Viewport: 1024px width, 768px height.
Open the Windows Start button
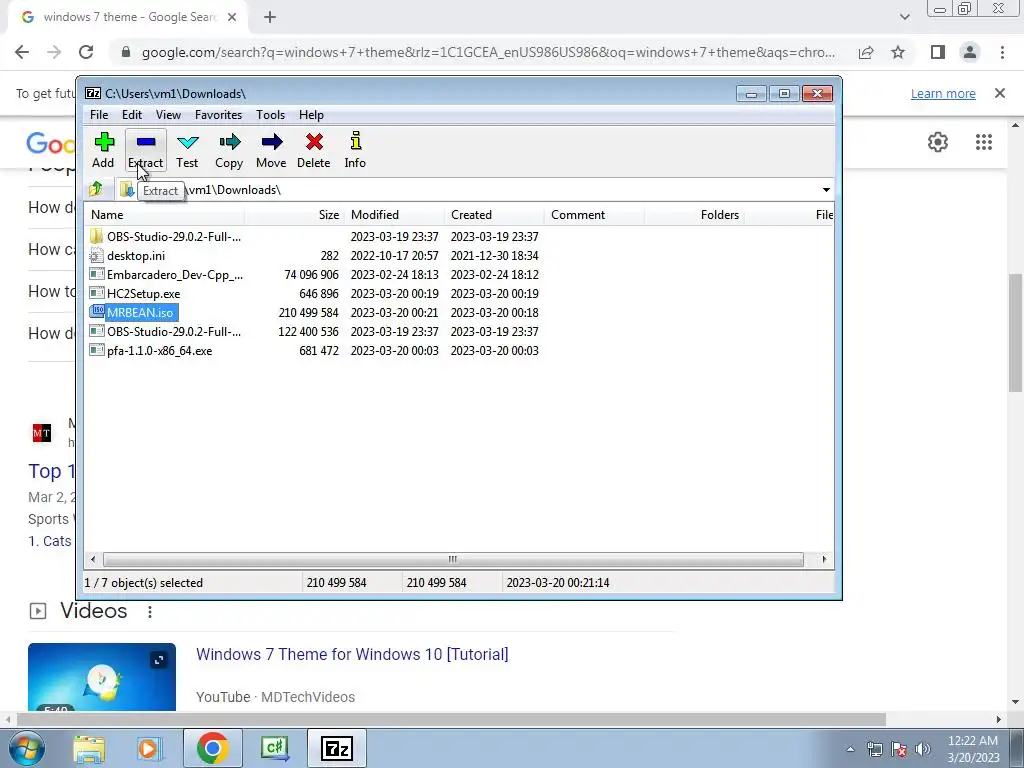pos(27,748)
